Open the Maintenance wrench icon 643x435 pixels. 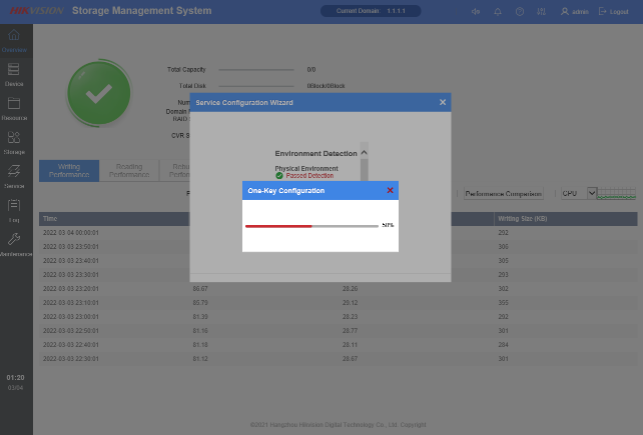(14, 243)
